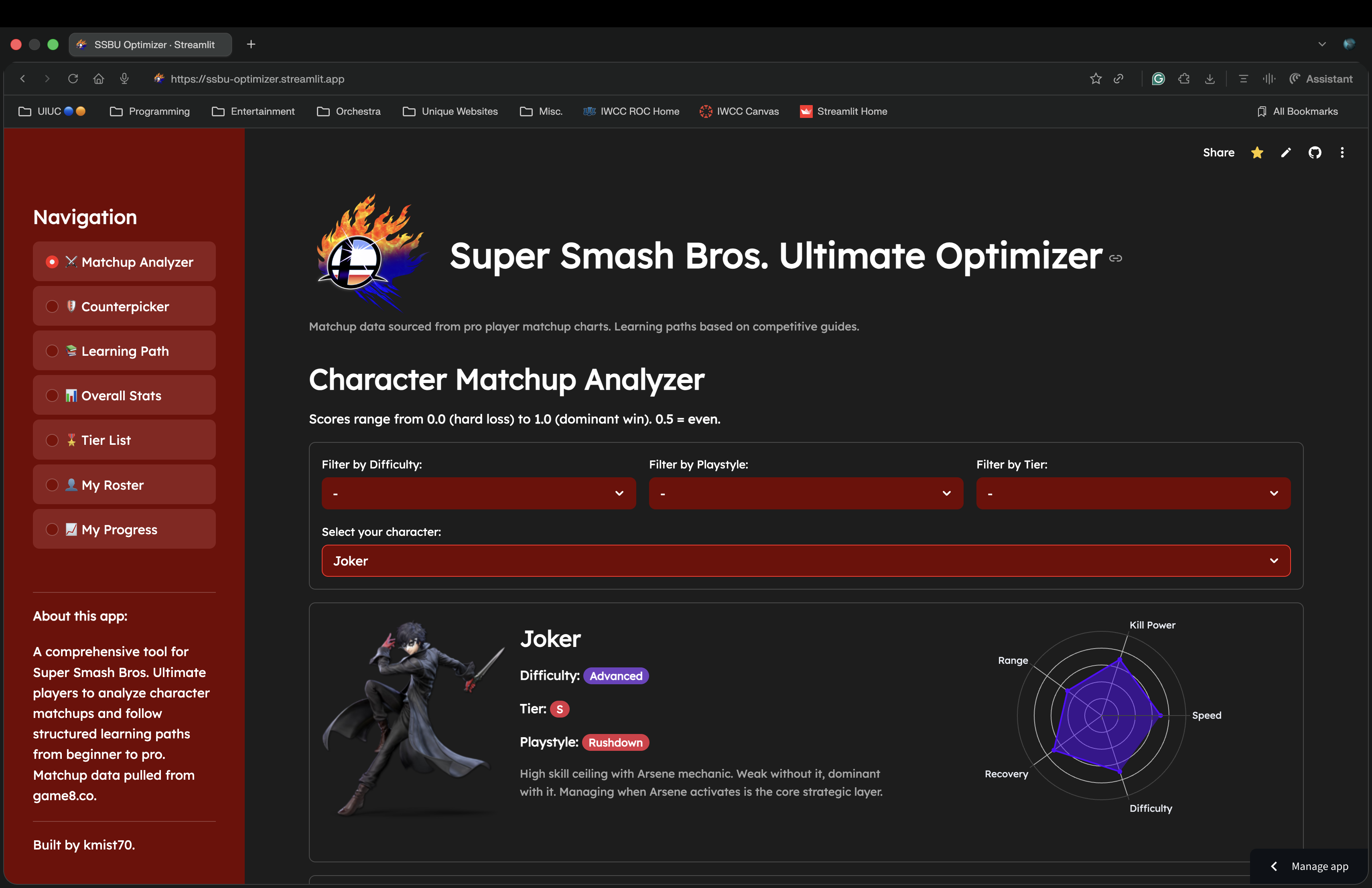Click the Range axis label on radar chart
The width and height of the screenshot is (1372, 888).
pos(1013,660)
